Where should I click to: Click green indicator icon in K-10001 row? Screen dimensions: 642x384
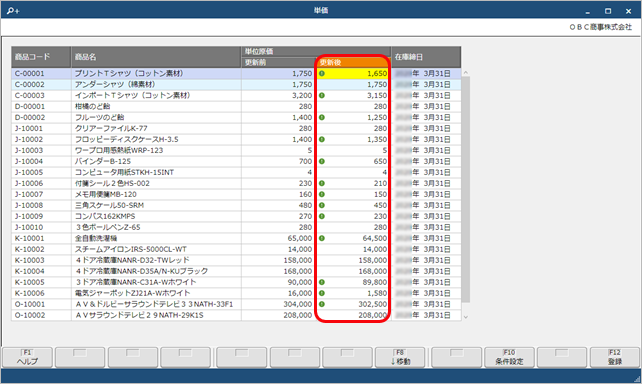322,238
